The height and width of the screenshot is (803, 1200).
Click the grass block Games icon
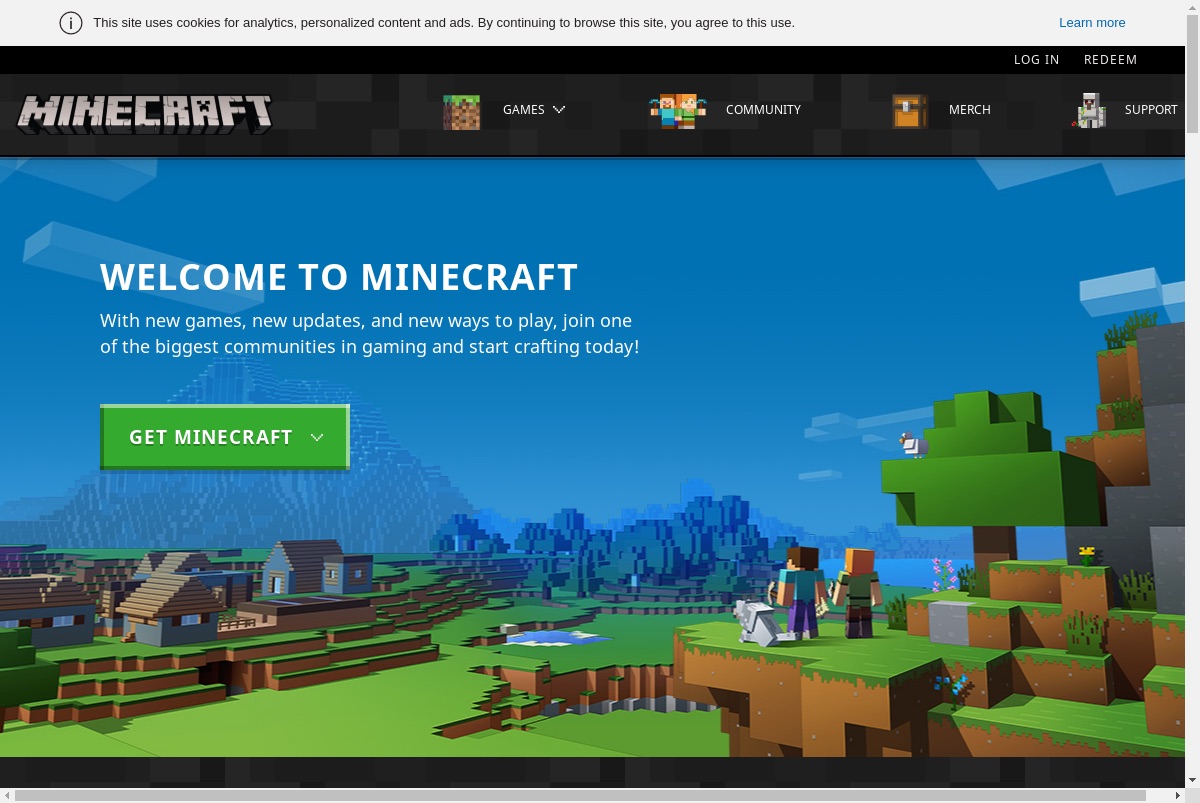(461, 112)
